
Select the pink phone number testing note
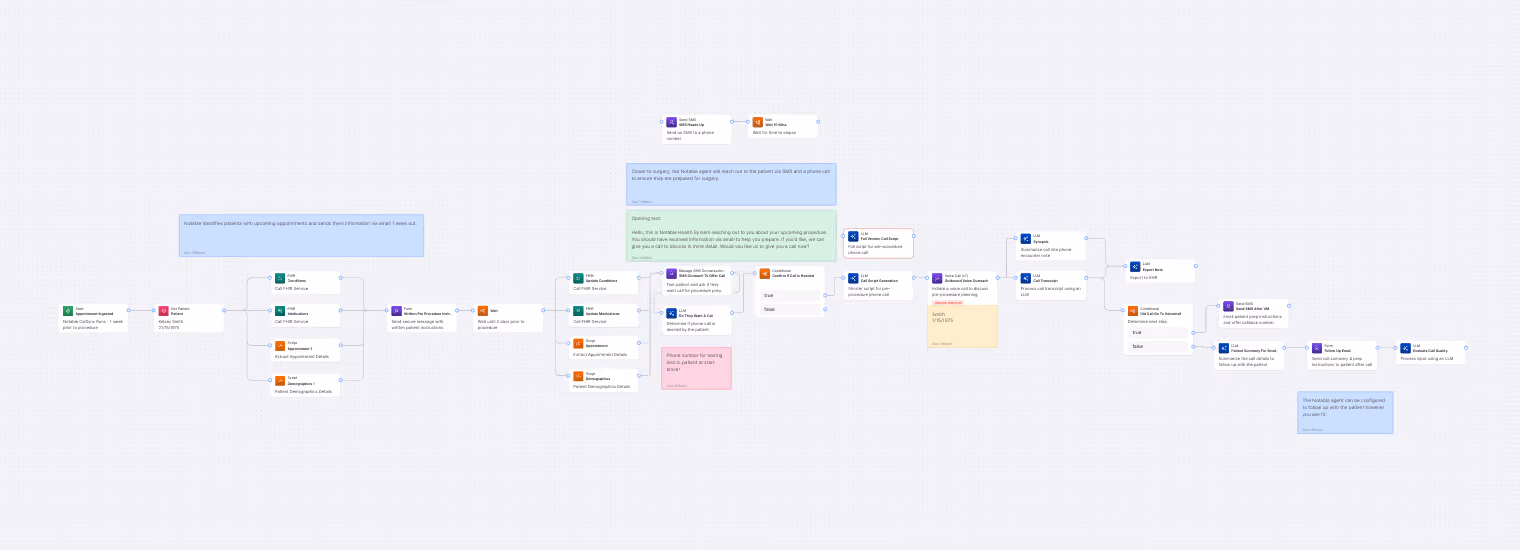click(696, 368)
